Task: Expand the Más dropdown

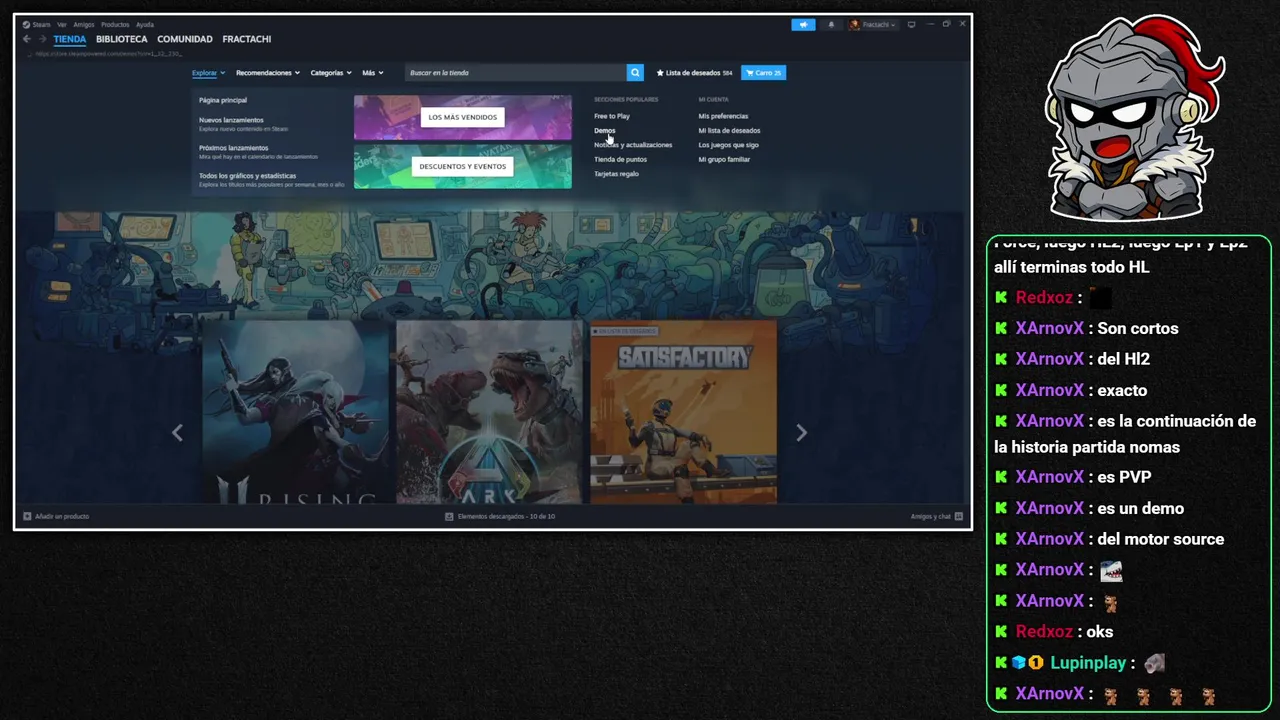Action: pyautogui.click(x=372, y=73)
